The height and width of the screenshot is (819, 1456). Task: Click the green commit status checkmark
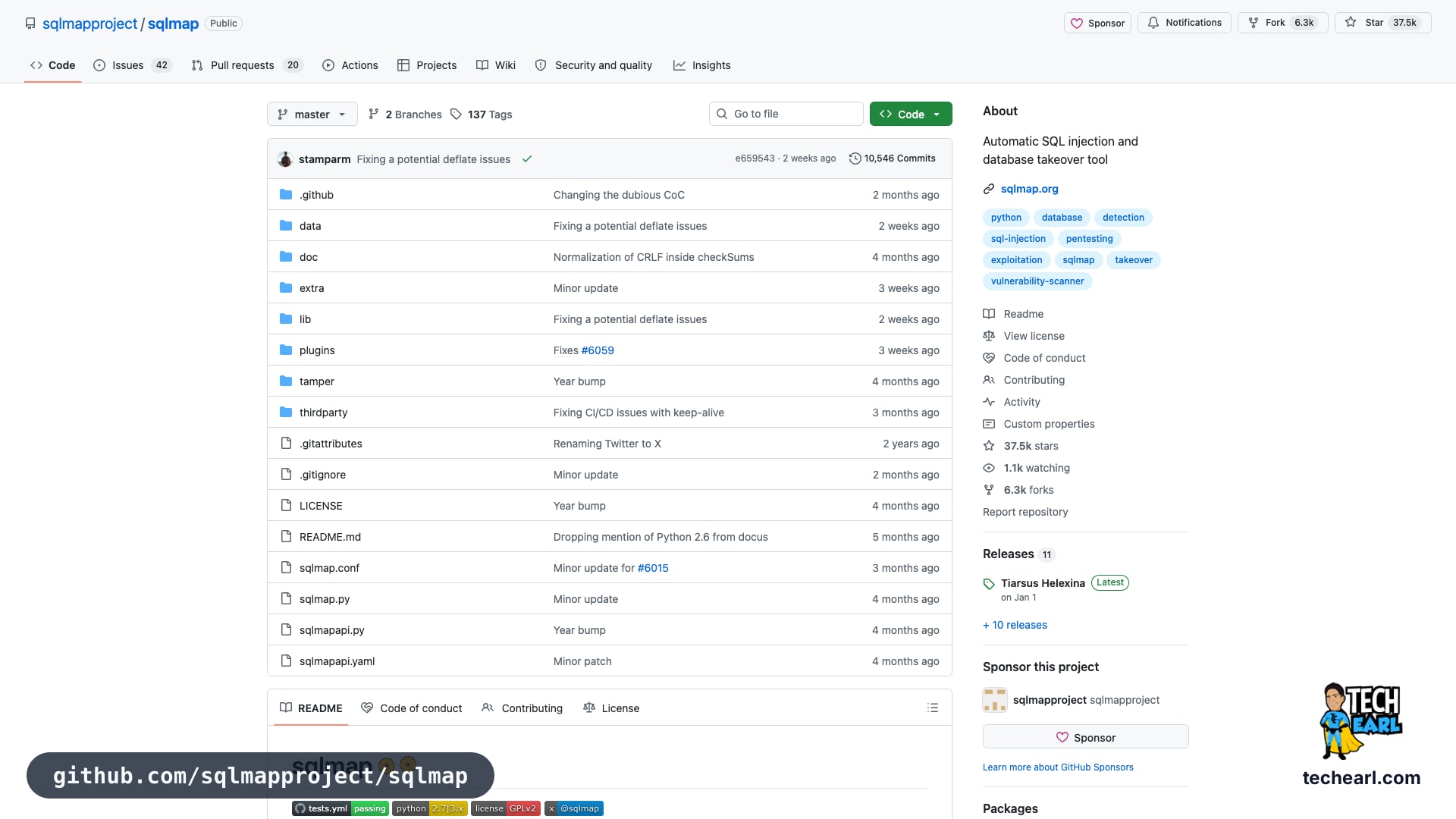(527, 159)
